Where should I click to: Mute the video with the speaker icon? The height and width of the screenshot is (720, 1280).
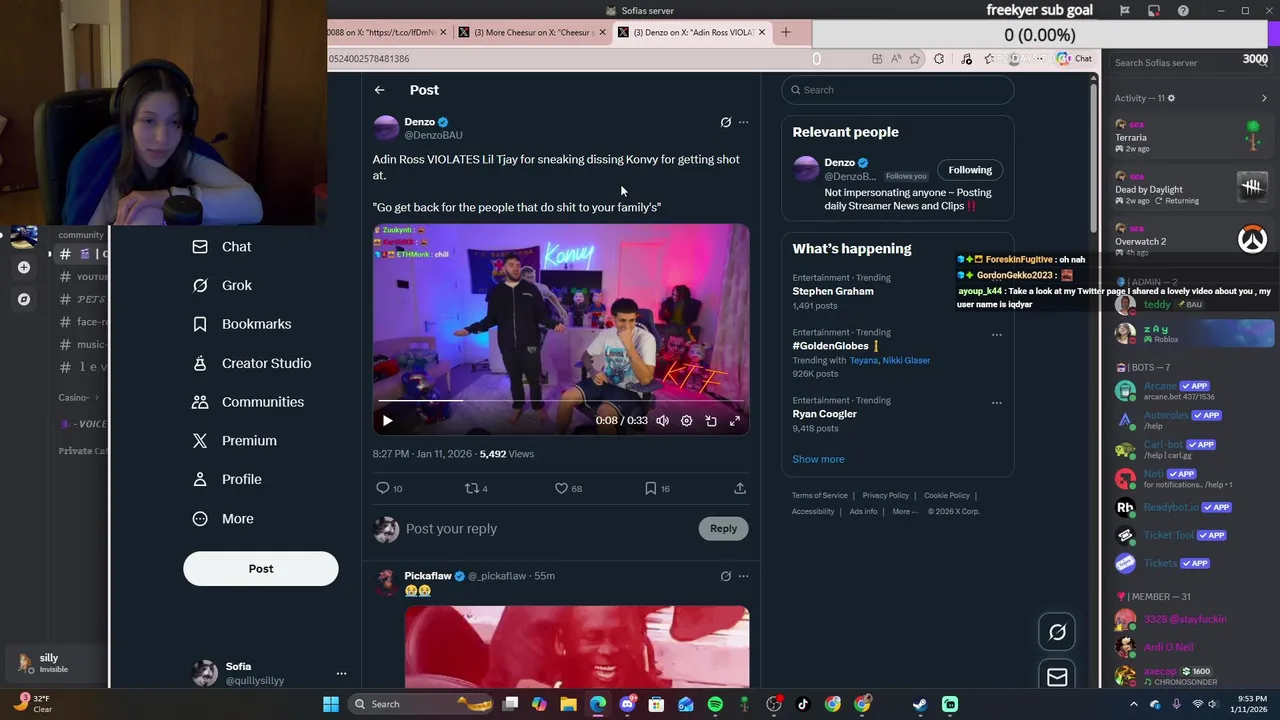pos(662,421)
